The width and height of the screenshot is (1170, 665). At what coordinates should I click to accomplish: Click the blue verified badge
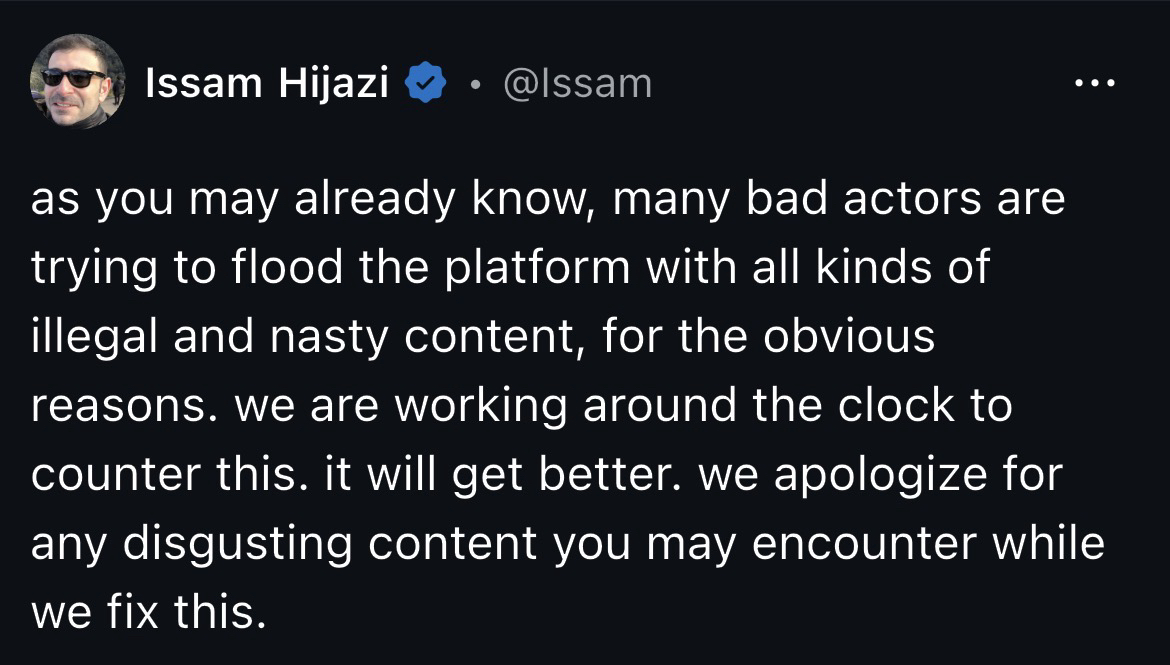[424, 84]
